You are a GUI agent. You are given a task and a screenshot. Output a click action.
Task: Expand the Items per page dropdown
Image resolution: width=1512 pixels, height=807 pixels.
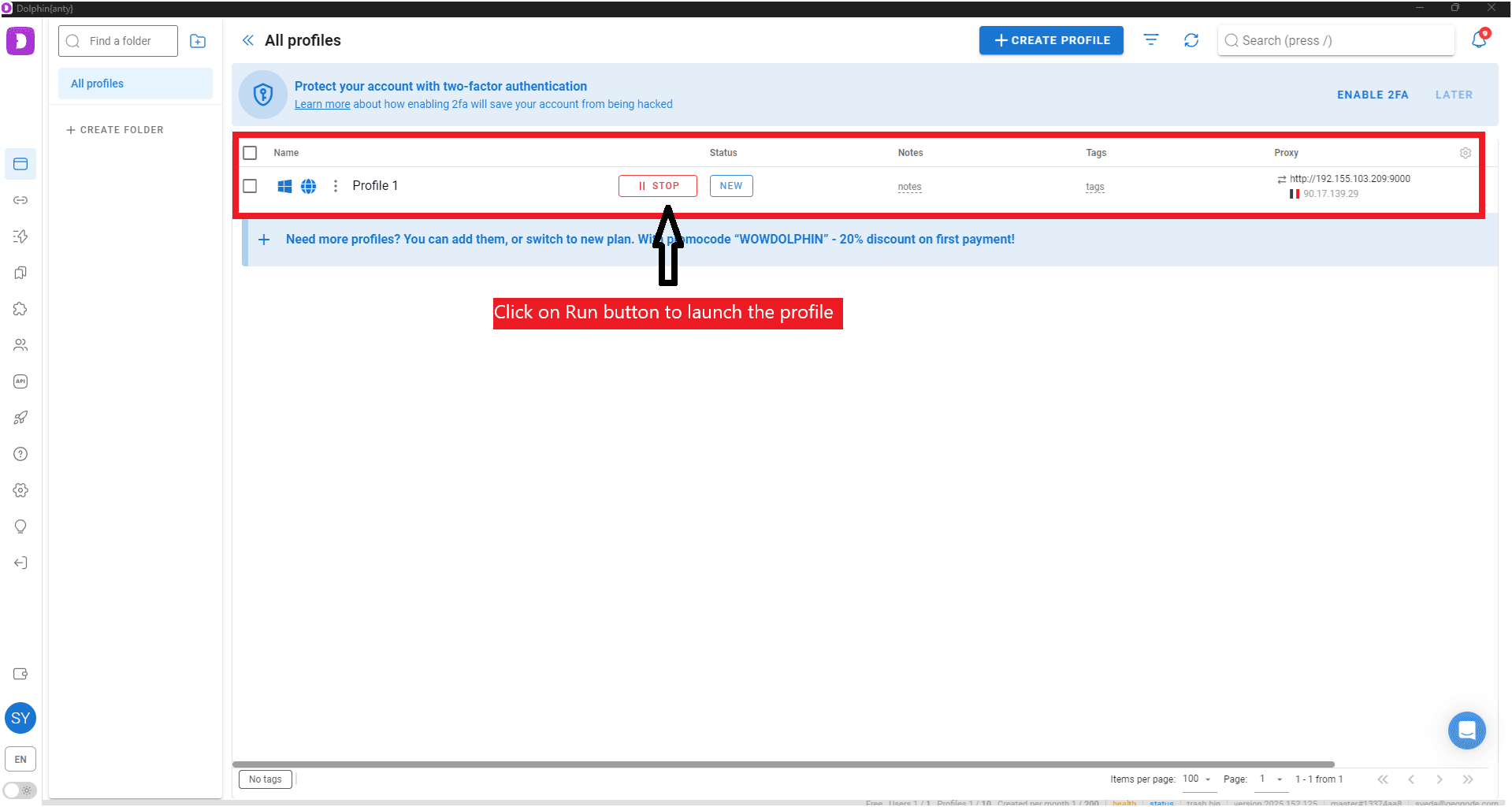[1197, 779]
